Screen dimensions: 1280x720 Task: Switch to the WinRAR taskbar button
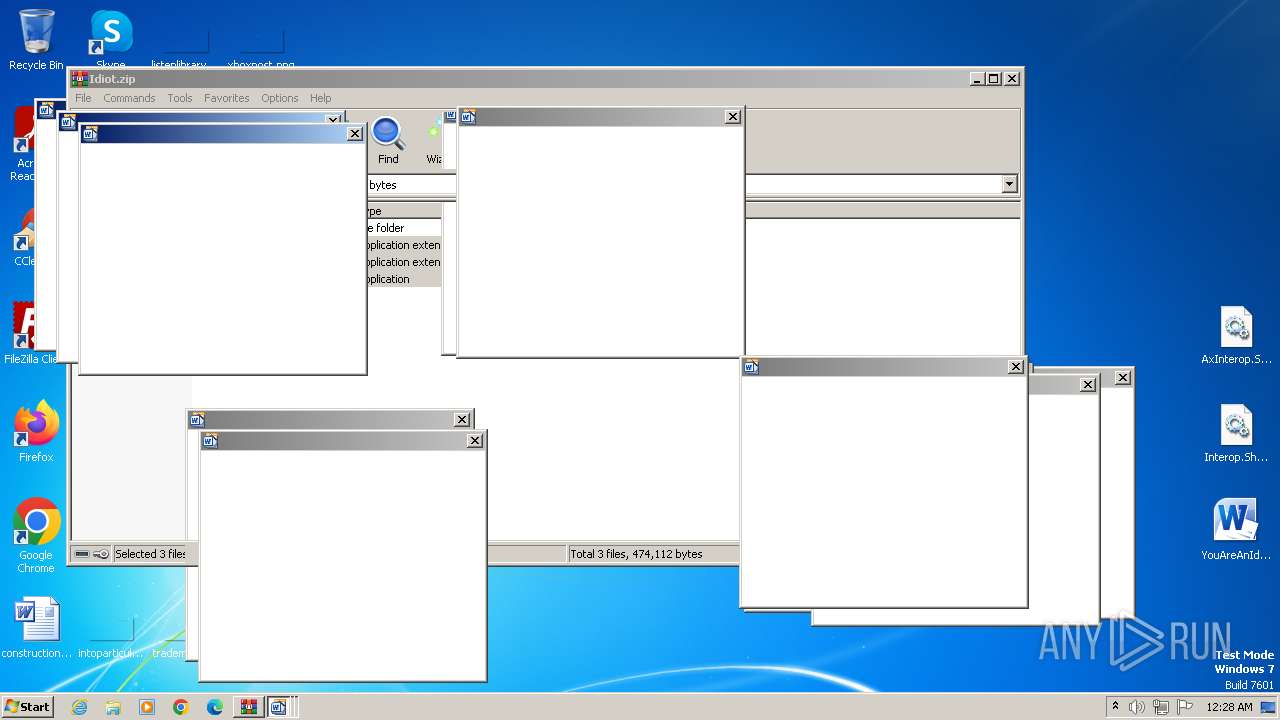point(249,707)
